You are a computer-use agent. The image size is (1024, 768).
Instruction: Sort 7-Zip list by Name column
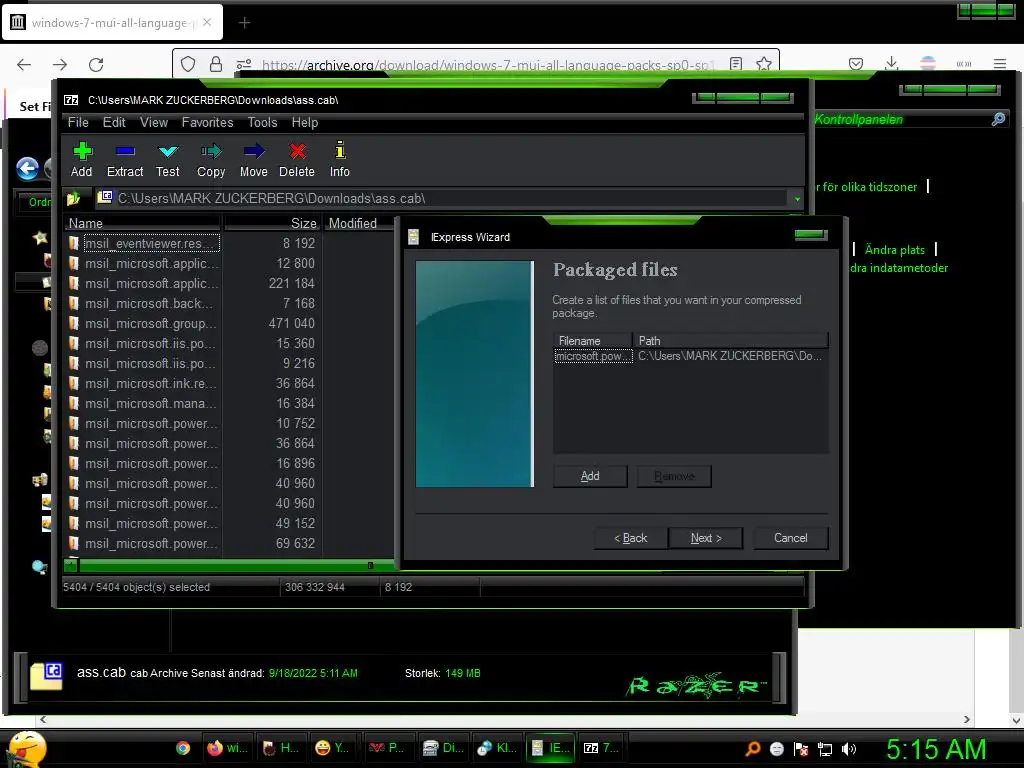[143, 223]
